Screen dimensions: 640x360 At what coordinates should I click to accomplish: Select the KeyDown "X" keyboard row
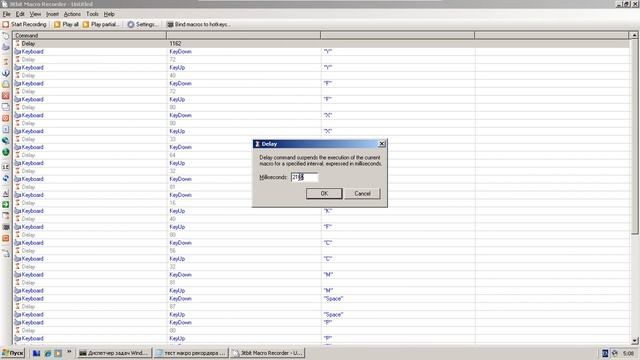(321, 115)
